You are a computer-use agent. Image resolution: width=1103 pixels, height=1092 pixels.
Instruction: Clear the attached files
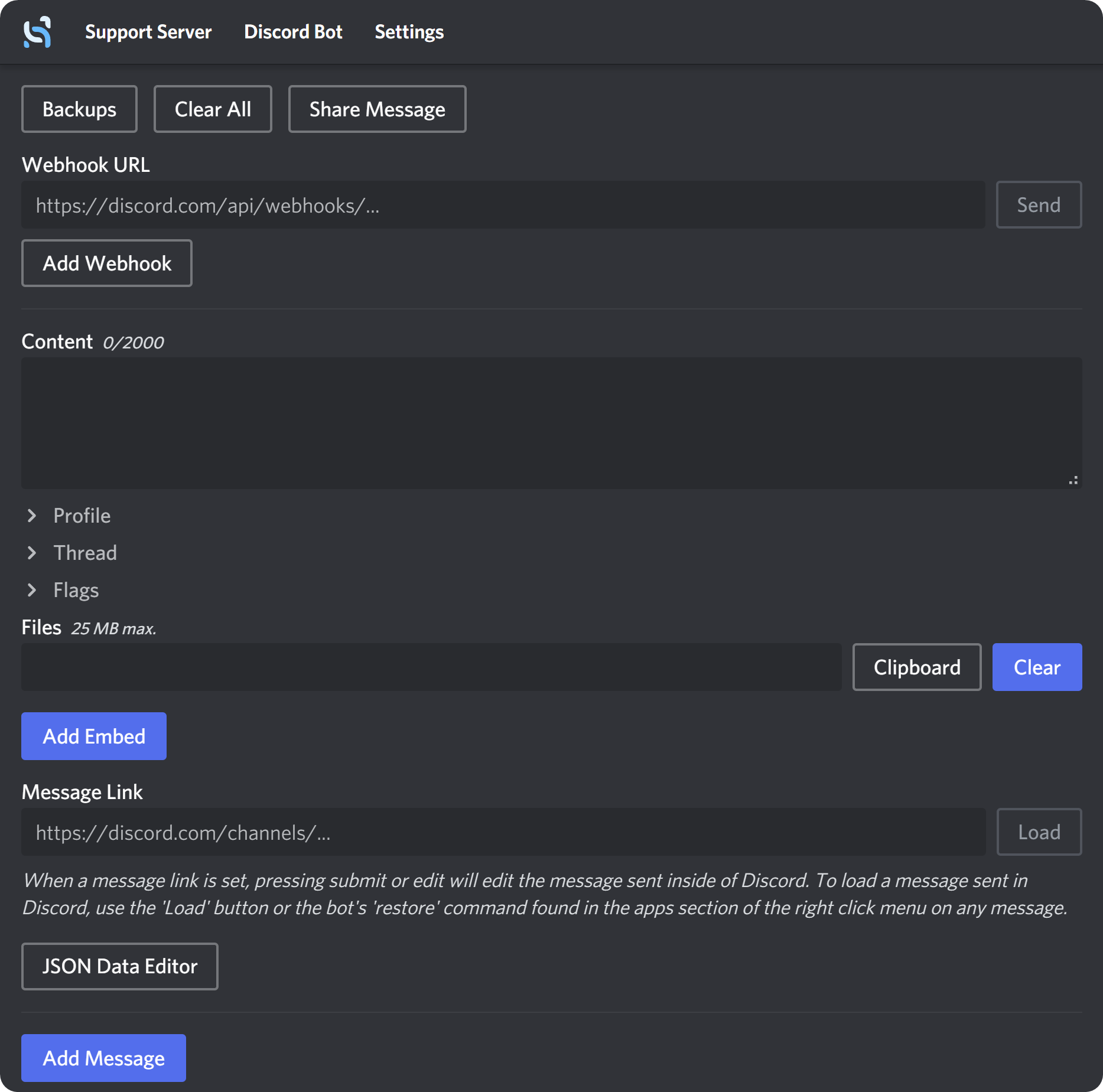pos(1037,667)
